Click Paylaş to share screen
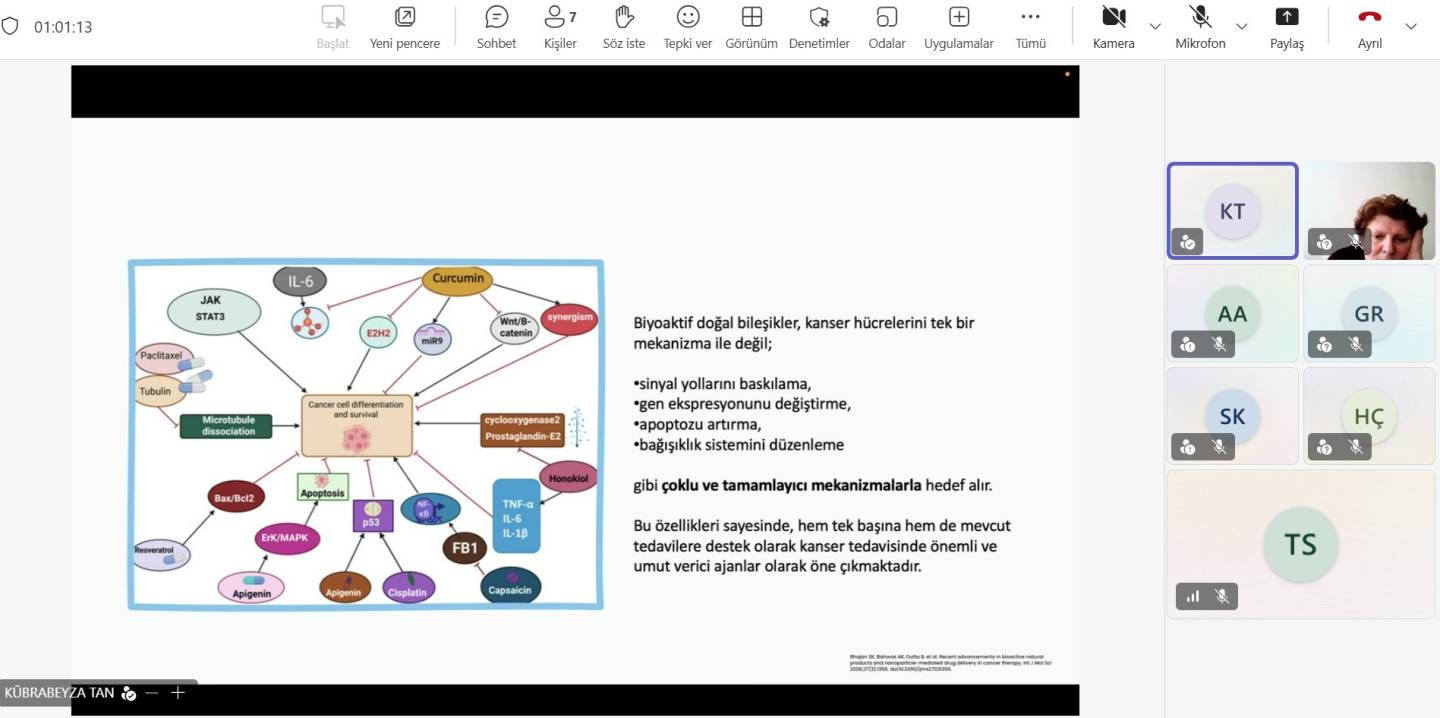This screenshot has height=718, width=1440. 1287,28
